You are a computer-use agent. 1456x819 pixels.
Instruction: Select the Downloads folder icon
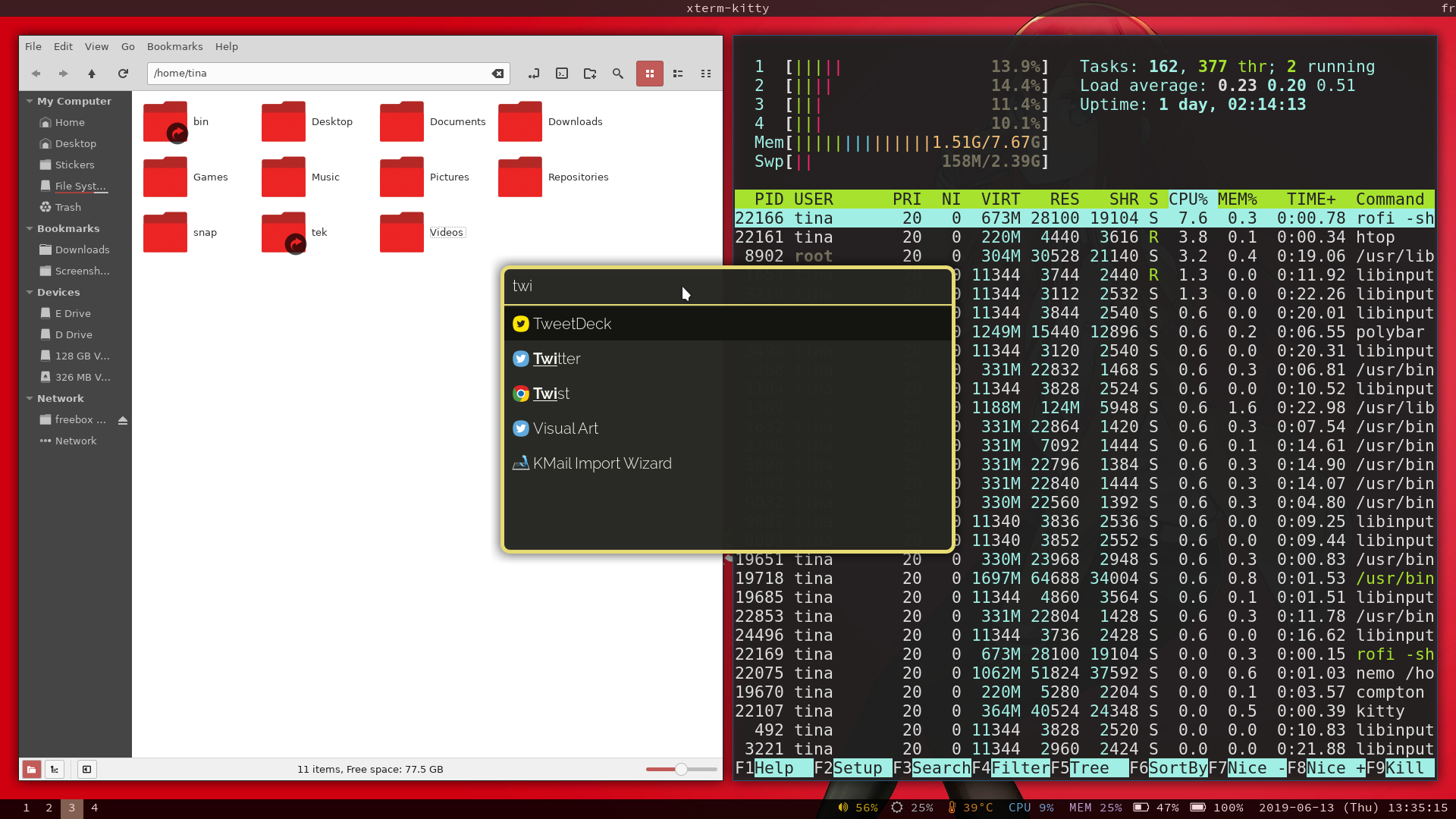[520, 121]
